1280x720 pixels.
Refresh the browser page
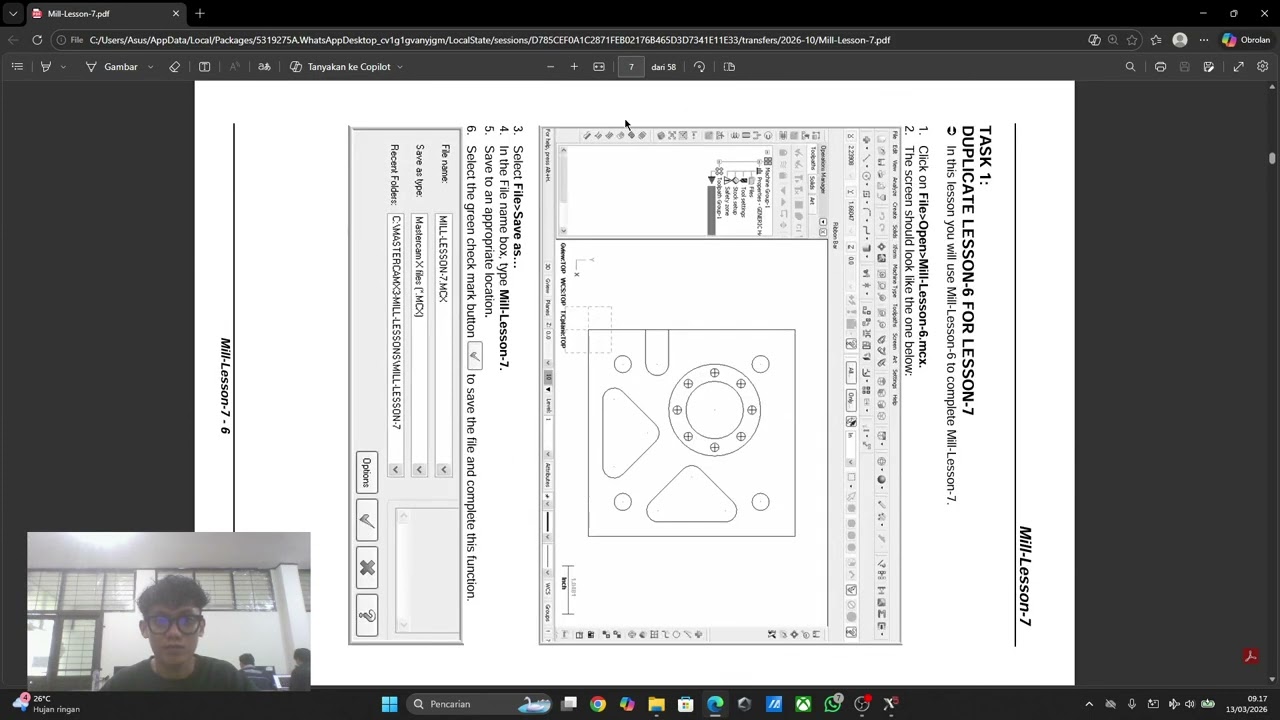[37, 40]
